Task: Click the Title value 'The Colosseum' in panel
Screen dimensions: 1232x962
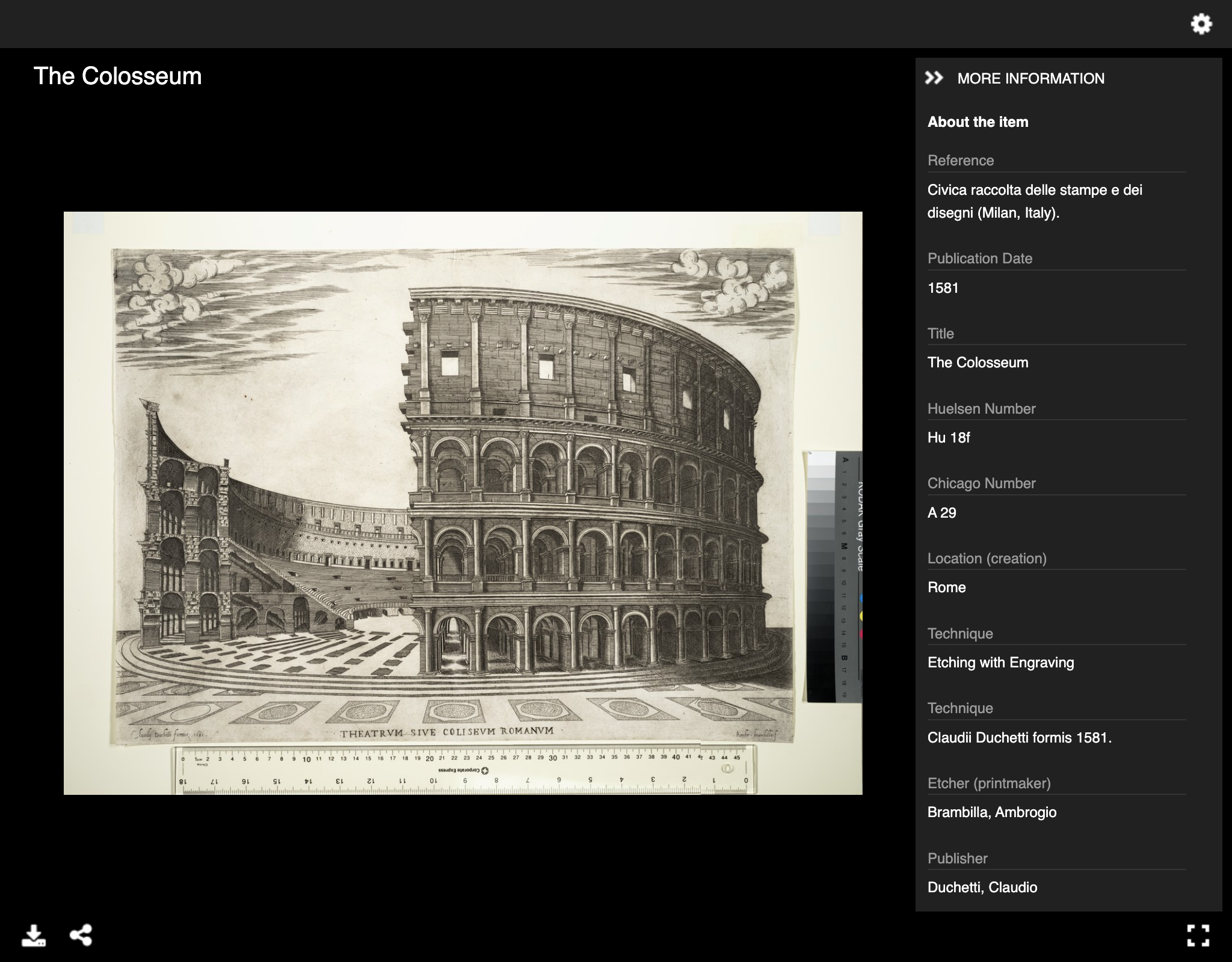Action: point(978,363)
